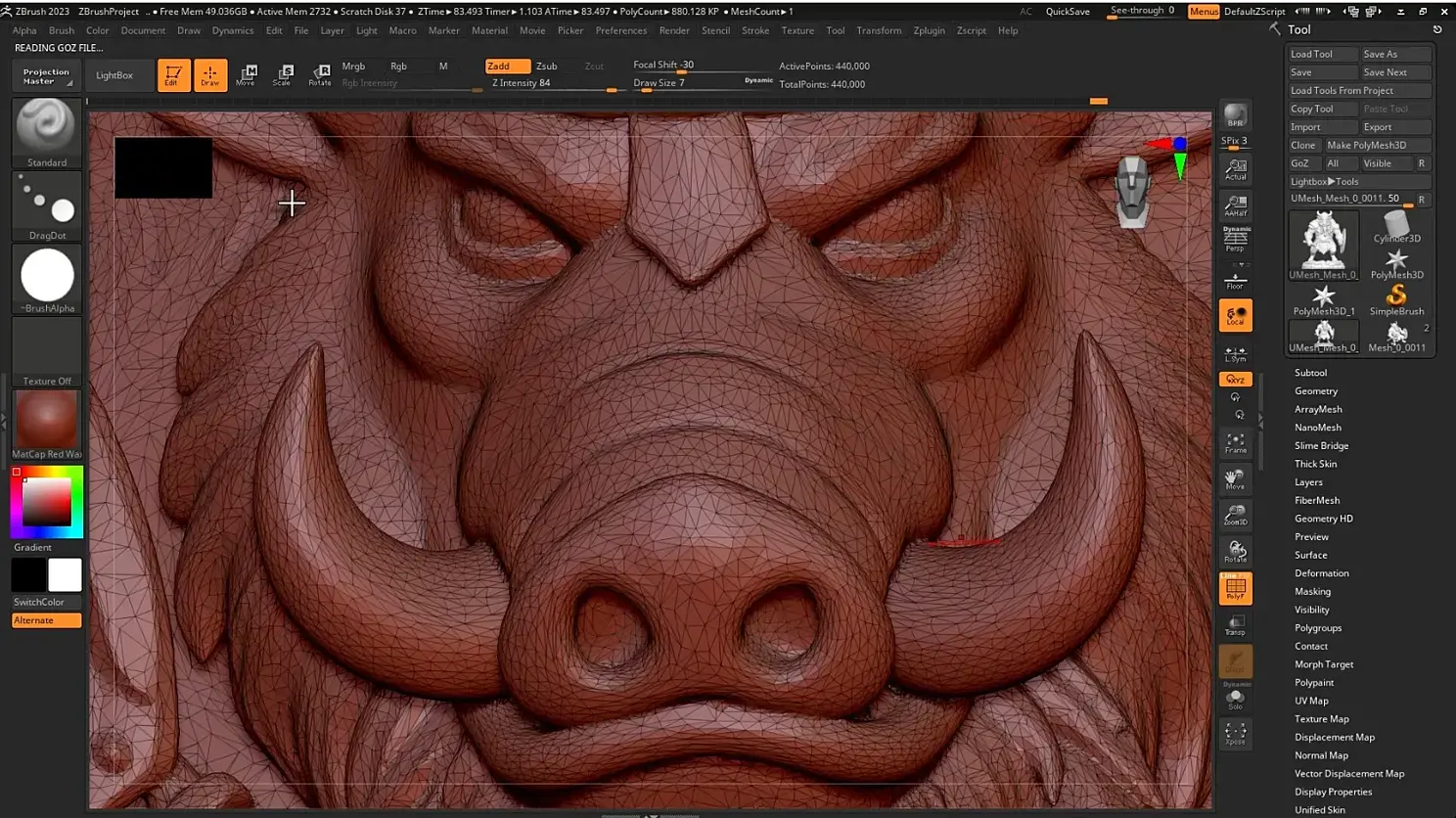Screen dimensions: 1456x818
Task: Click the LightBox button
Action: coord(114,75)
